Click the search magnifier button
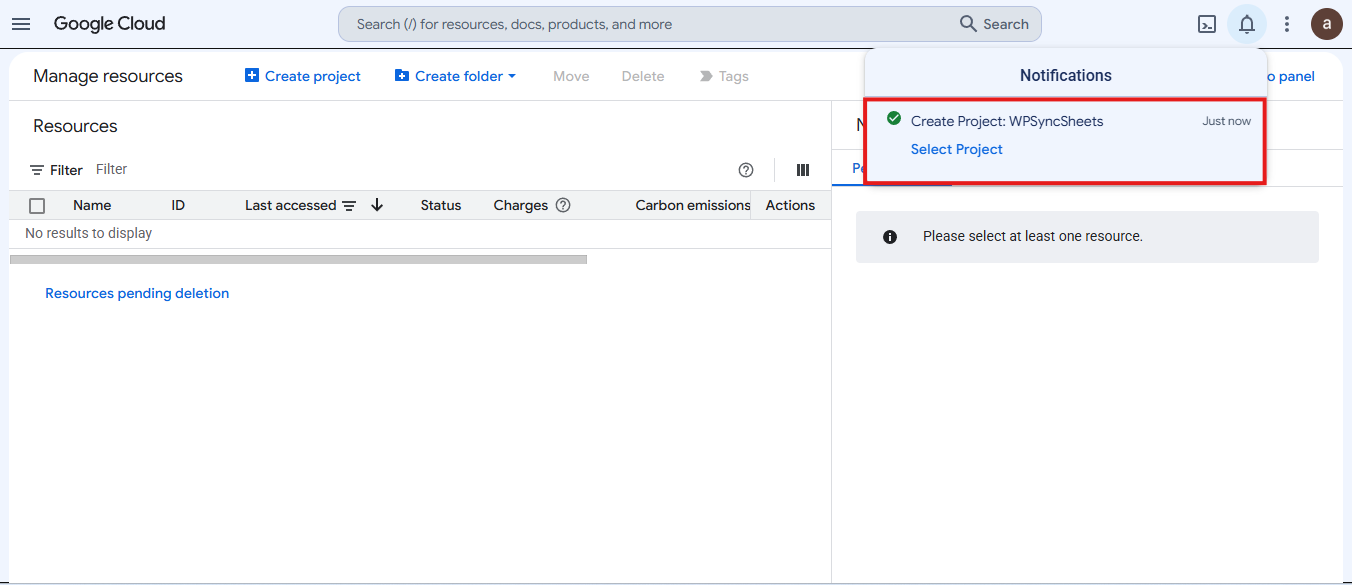Screen dimensions: 1352x585 (994, 24)
